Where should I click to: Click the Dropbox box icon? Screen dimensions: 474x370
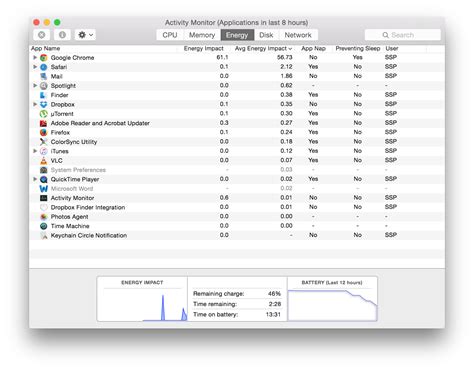[44, 104]
